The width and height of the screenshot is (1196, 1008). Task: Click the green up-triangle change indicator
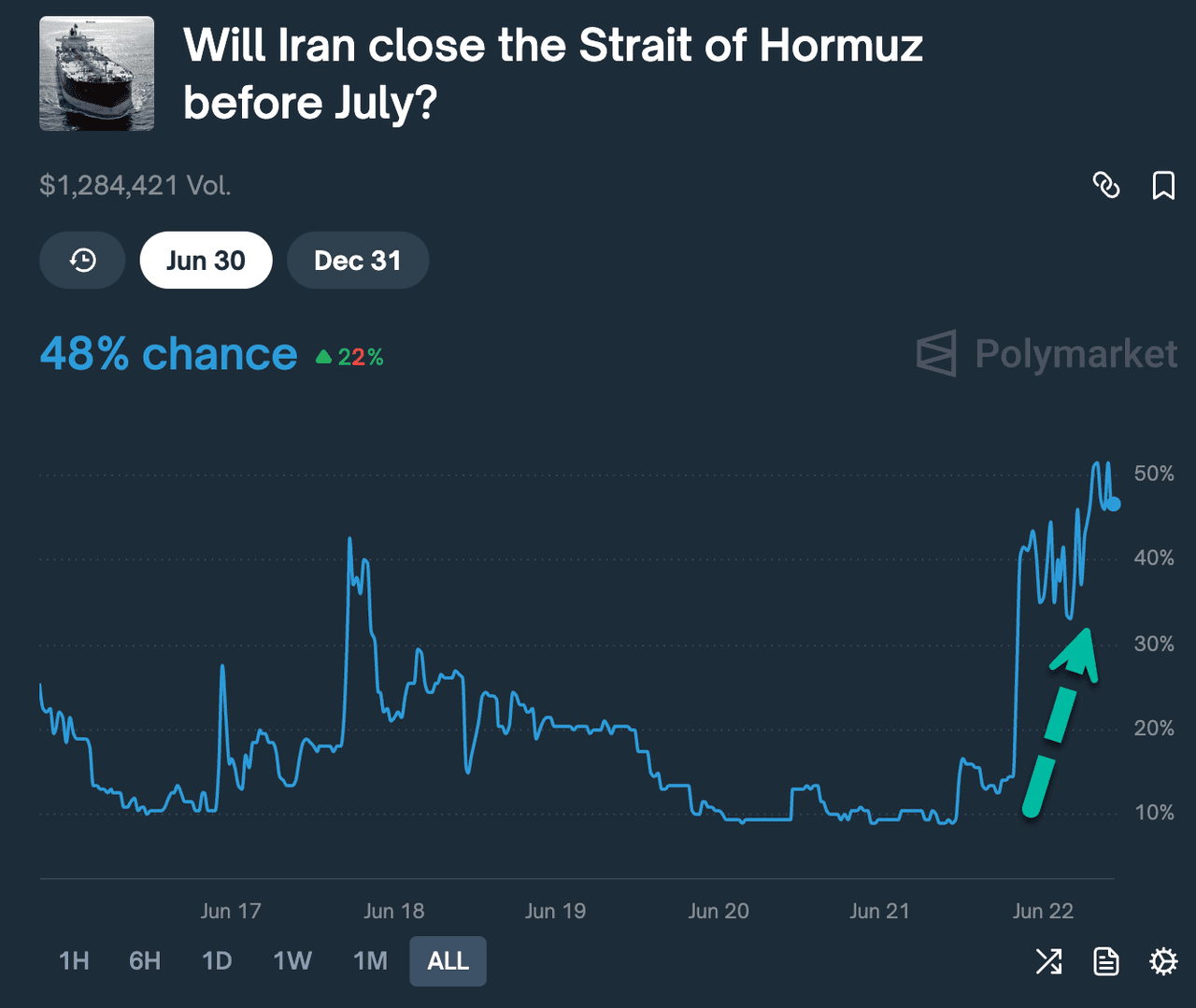324,357
